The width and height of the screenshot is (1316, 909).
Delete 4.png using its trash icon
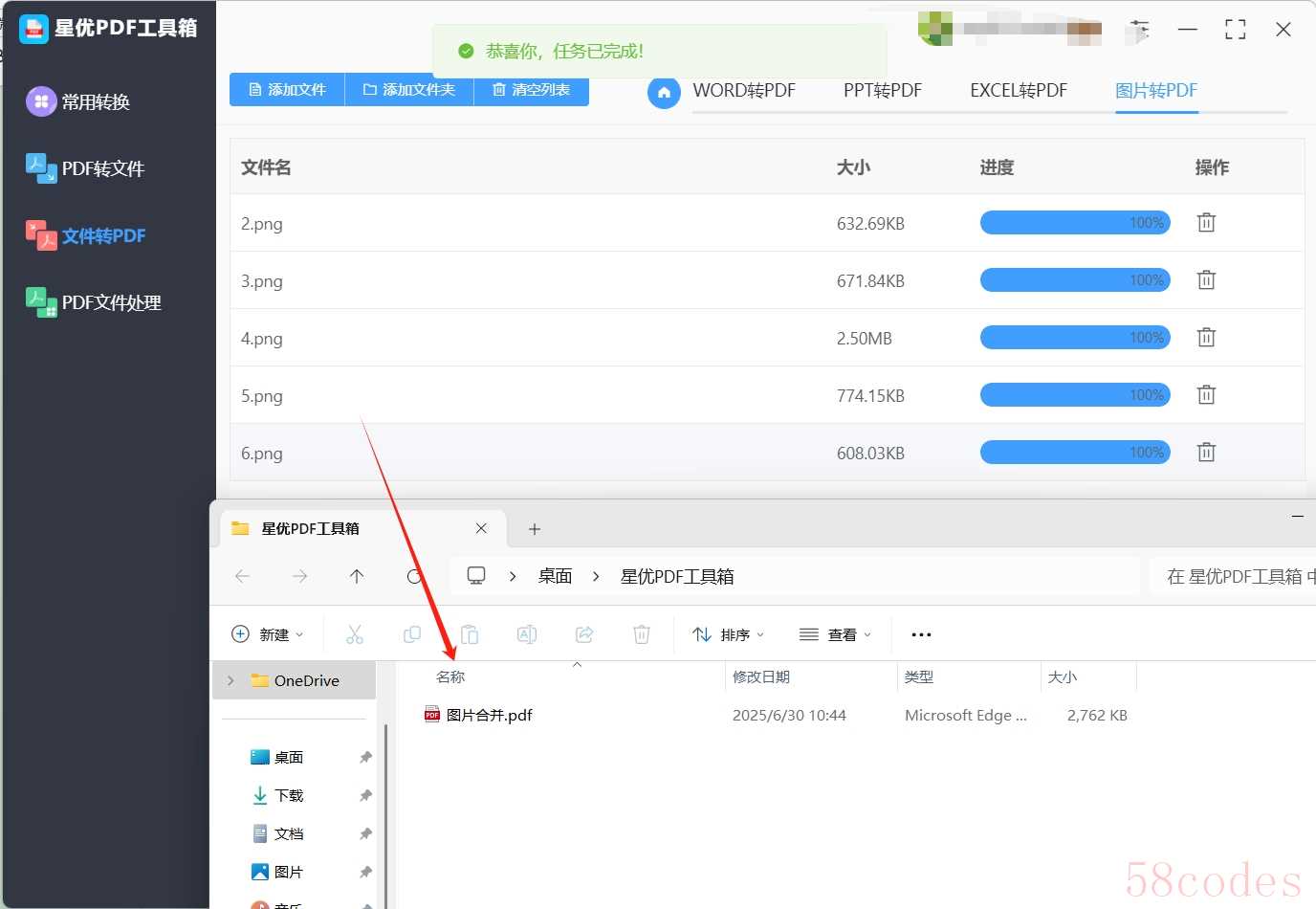click(x=1206, y=338)
